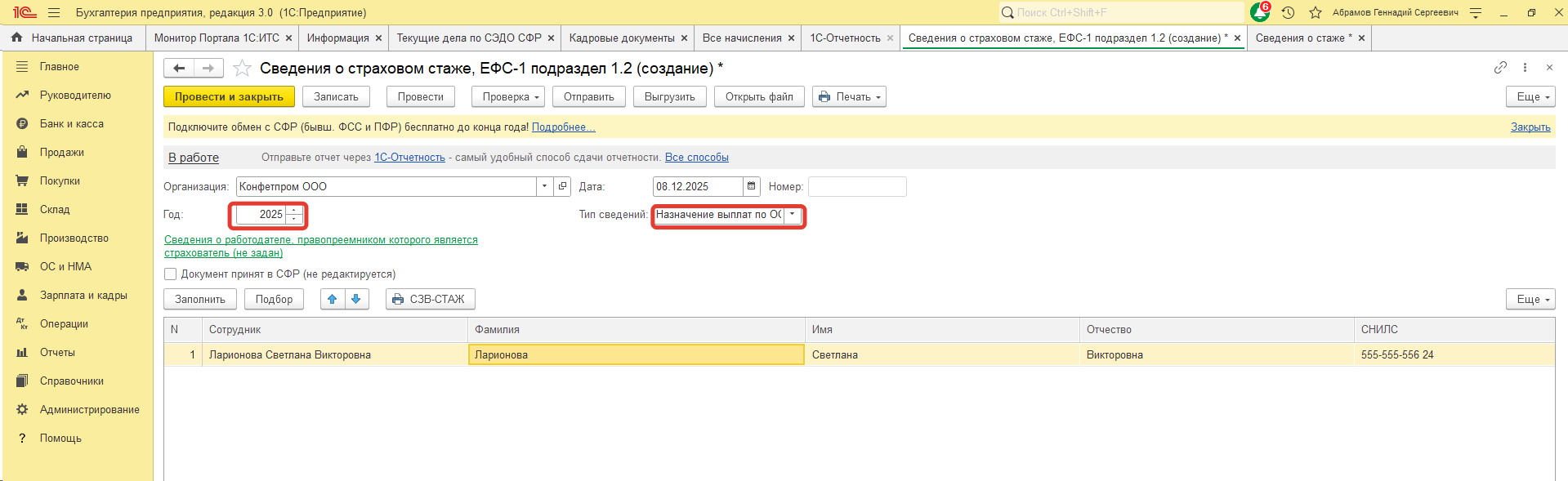The height and width of the screenshot is (481, 1568).
Task: Expand the Тип сведений dropdown
Action: (792, 215)
